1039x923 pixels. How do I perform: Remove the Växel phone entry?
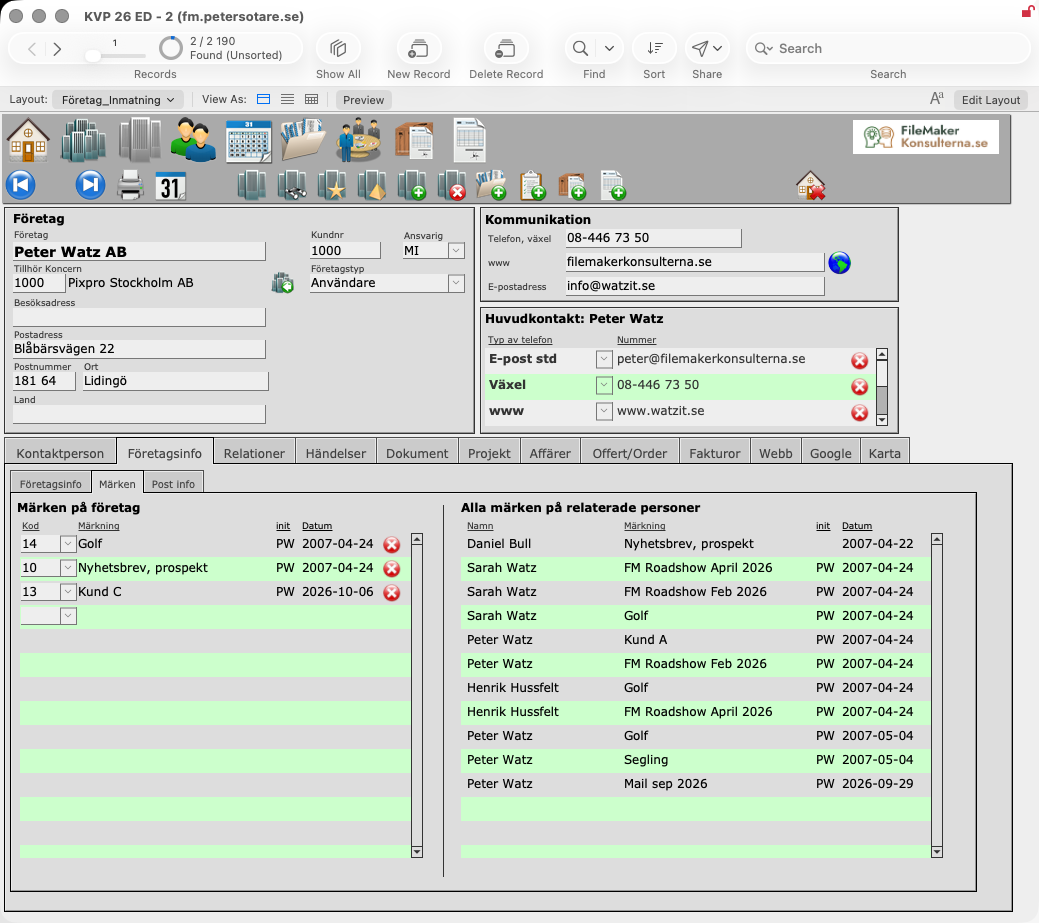(x=859, y=386)
